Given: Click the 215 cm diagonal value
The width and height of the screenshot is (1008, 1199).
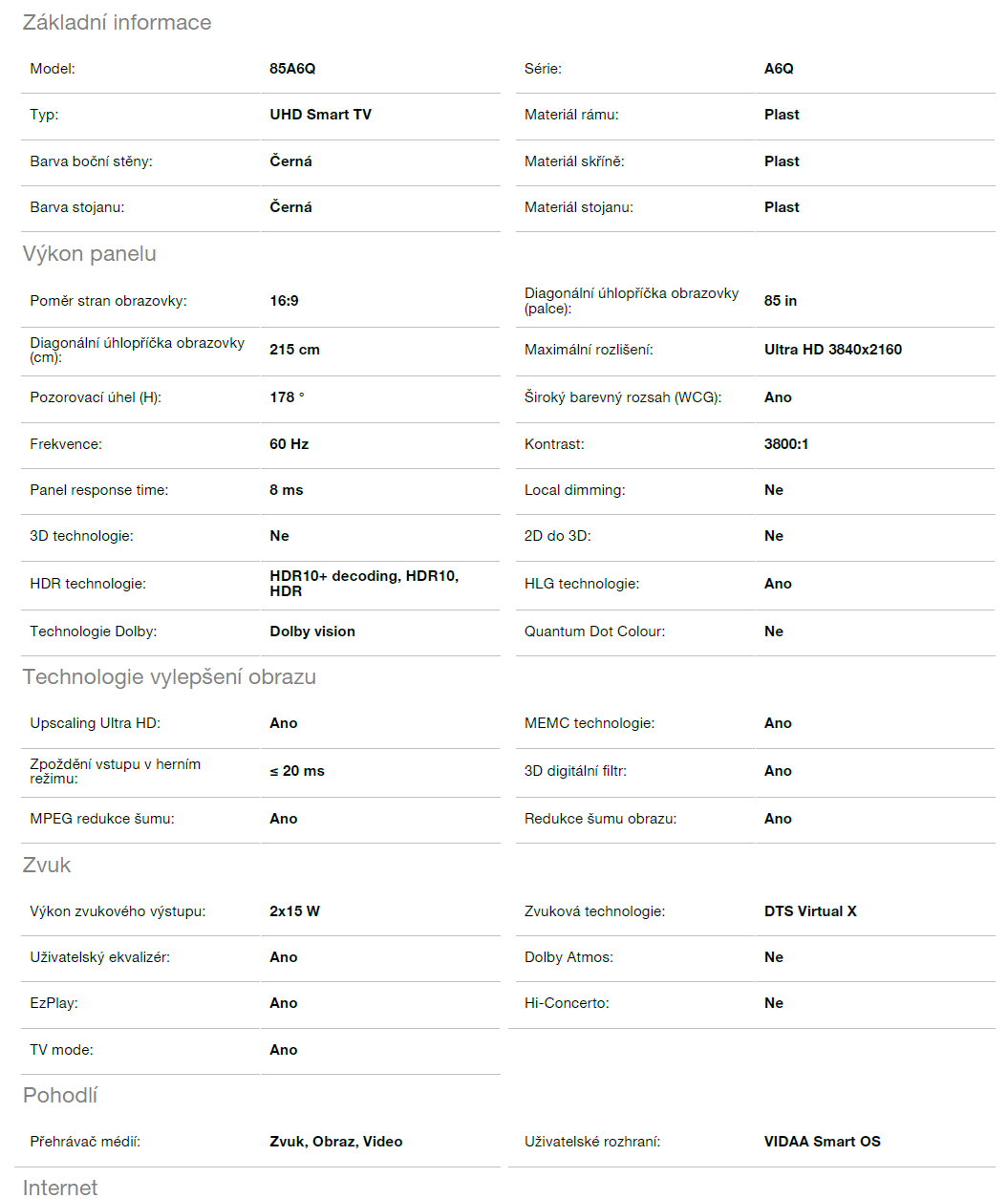Looking at the screenshot, I should click(x=294, y=350).
